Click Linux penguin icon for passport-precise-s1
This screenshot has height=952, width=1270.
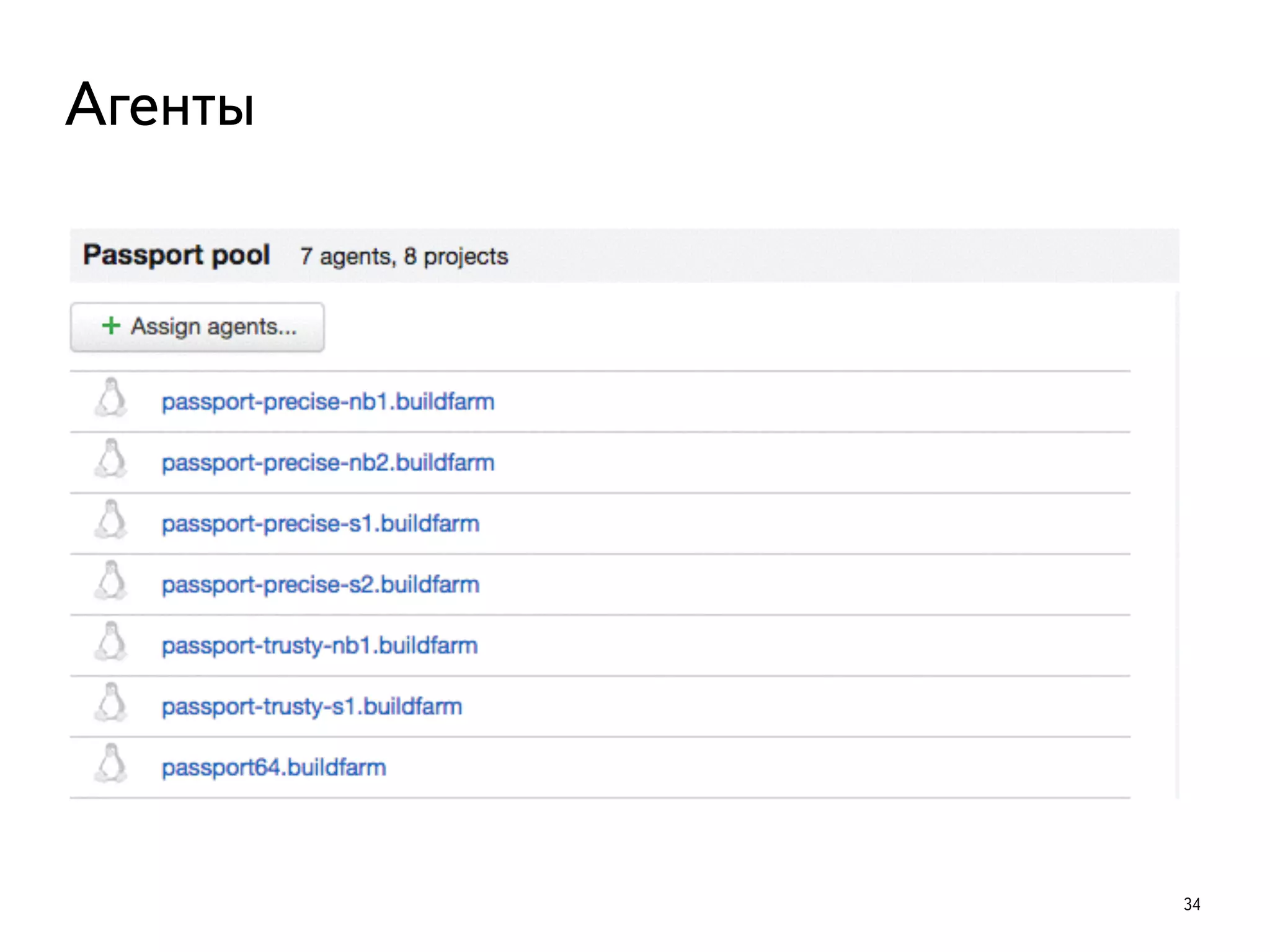111,519
